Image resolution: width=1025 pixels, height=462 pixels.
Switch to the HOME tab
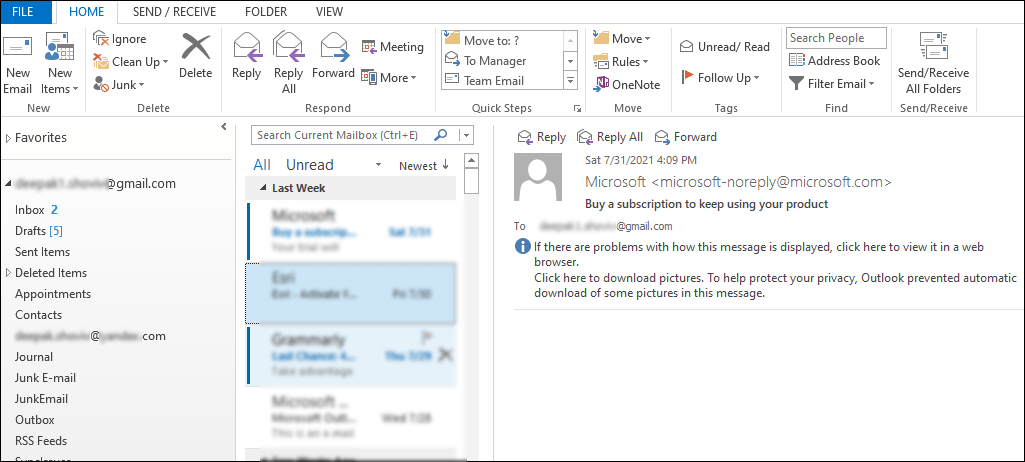pos(86,12)
